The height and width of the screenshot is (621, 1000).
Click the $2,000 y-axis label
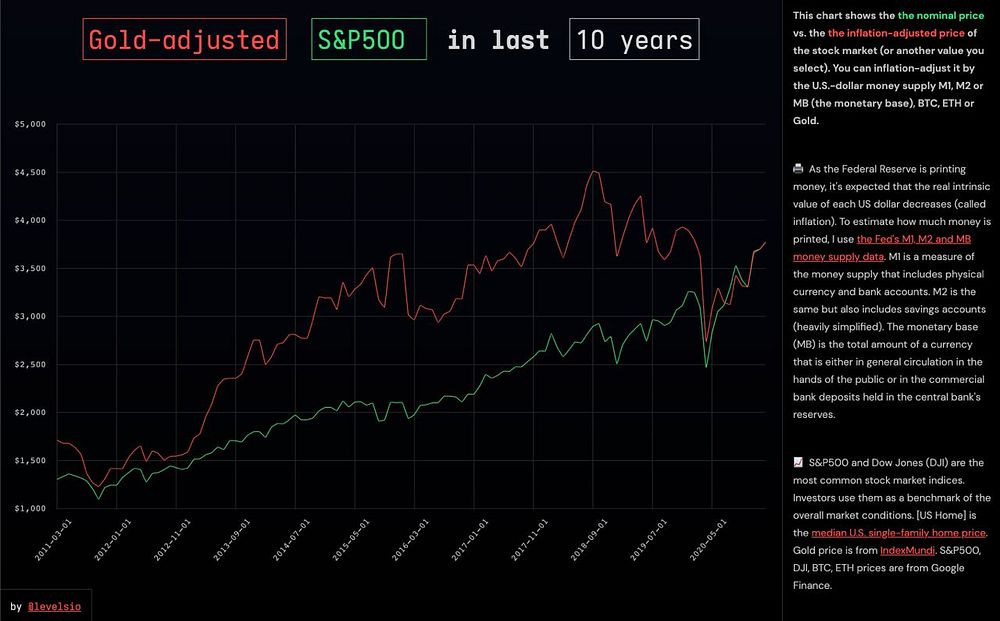point(30,413)
